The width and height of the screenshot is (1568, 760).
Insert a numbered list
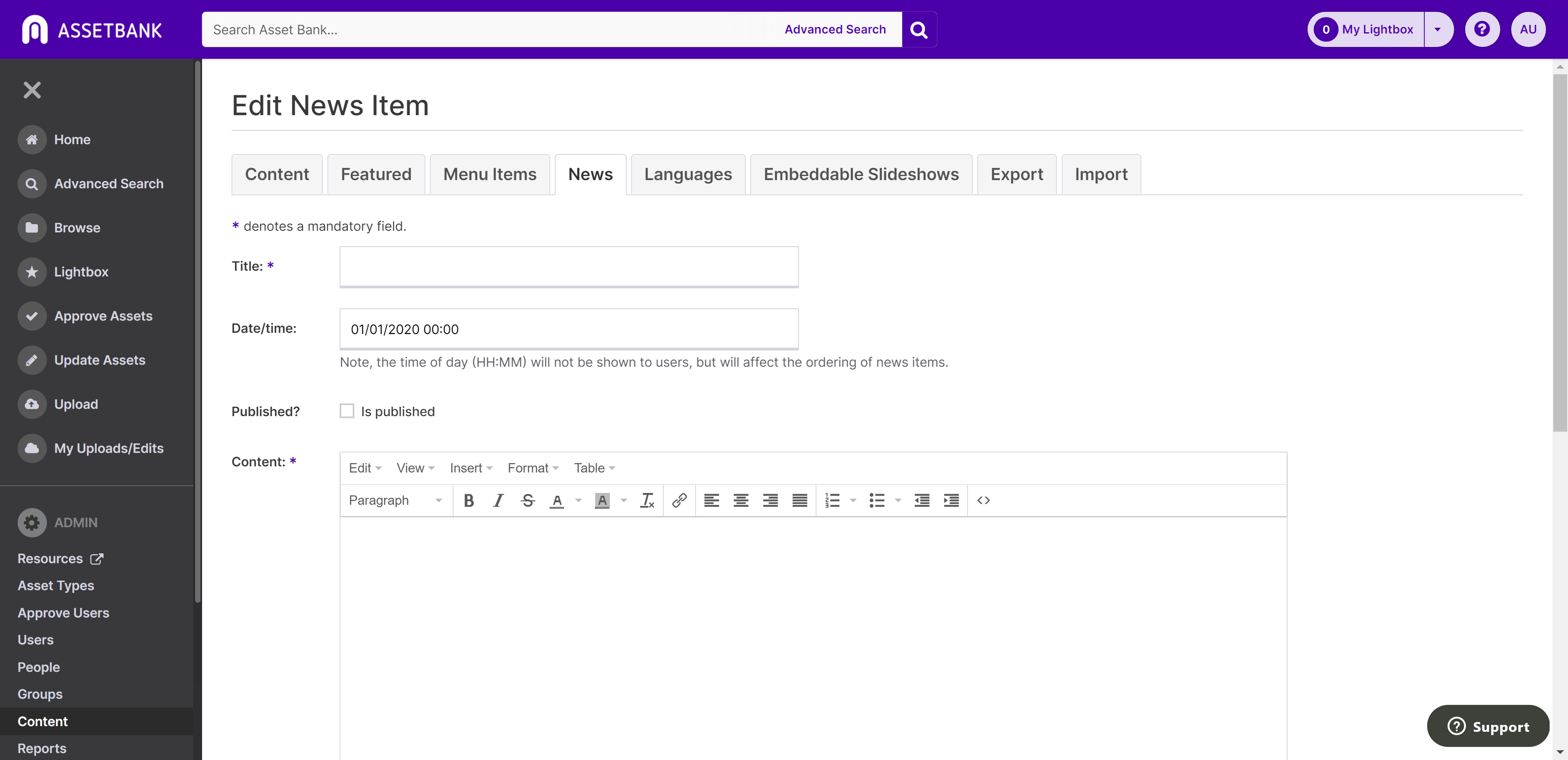tap(832, 501)
